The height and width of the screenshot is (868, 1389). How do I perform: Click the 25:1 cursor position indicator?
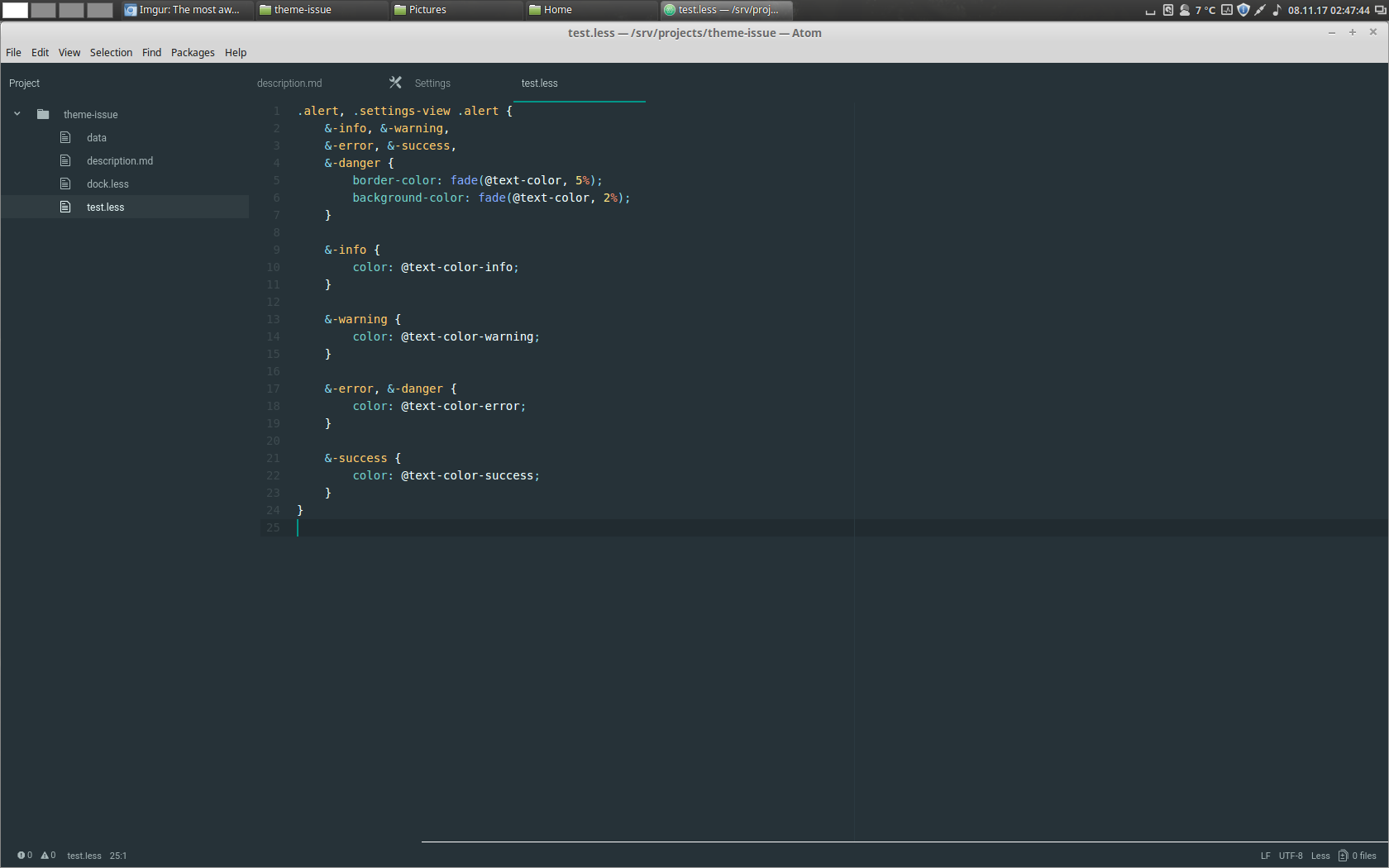(x=118, y=856)
